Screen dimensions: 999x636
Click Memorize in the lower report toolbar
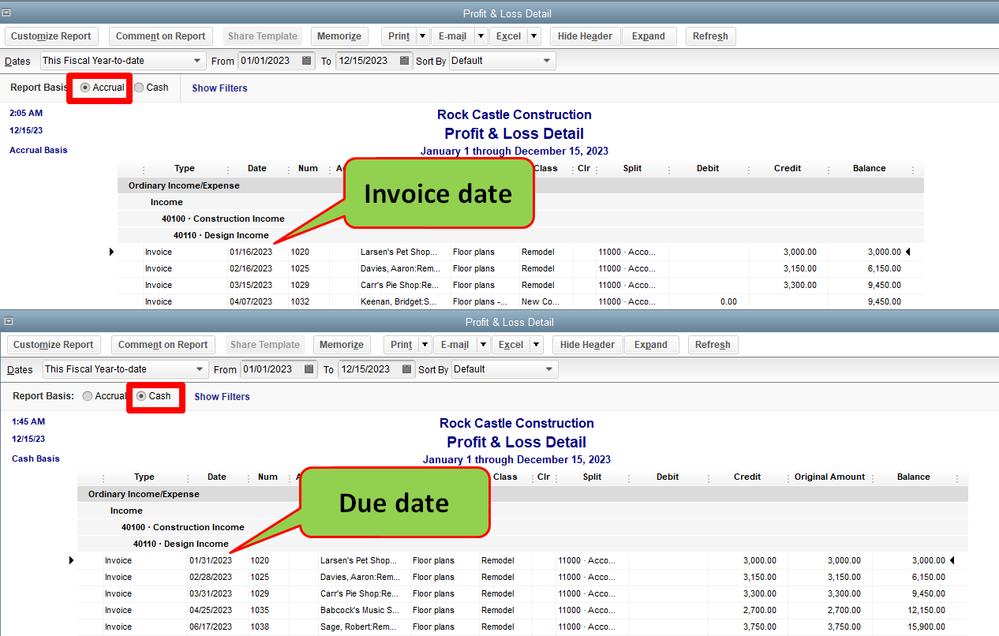pos(340,345)
